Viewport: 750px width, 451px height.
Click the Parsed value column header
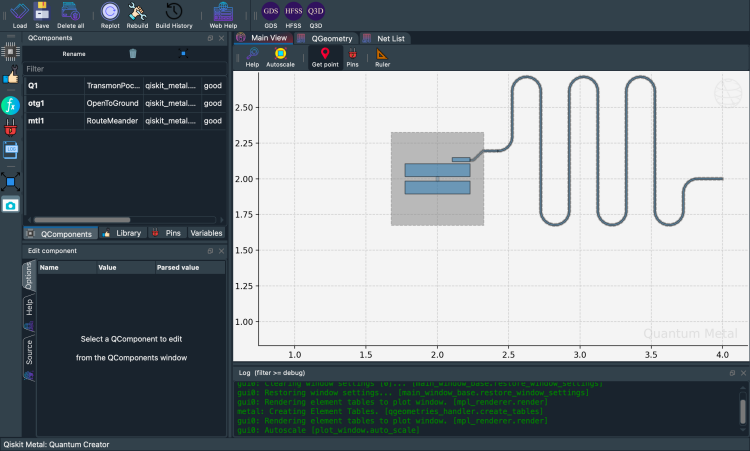[x=190, y=267]
